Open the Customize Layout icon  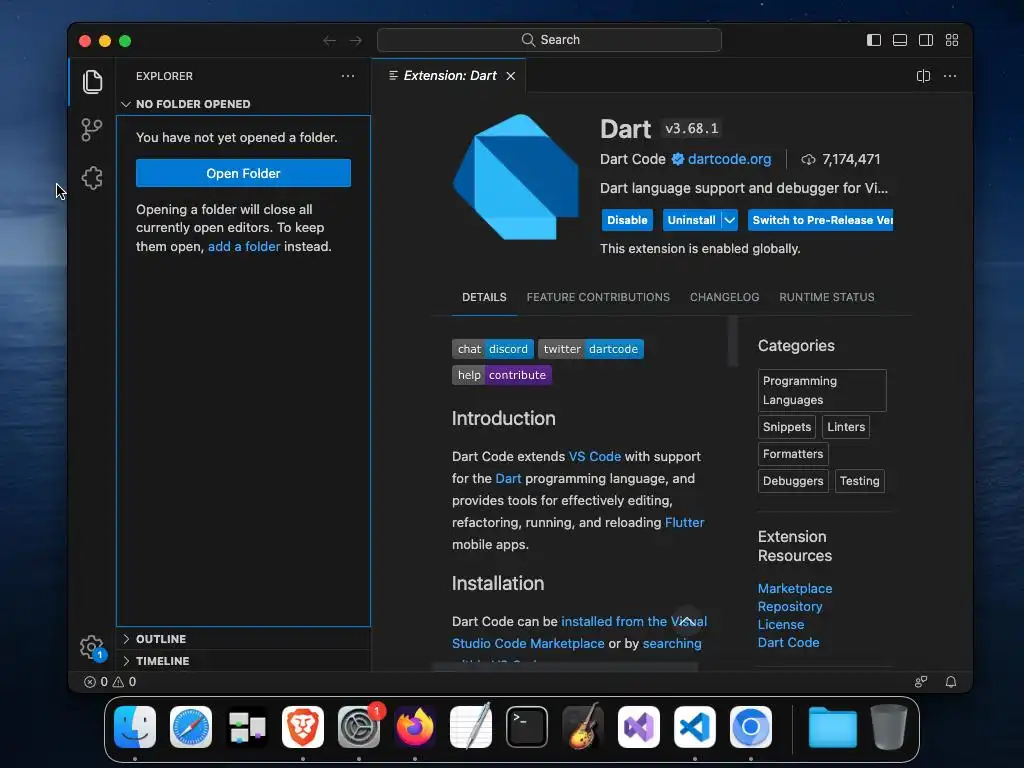pos(952,40)
